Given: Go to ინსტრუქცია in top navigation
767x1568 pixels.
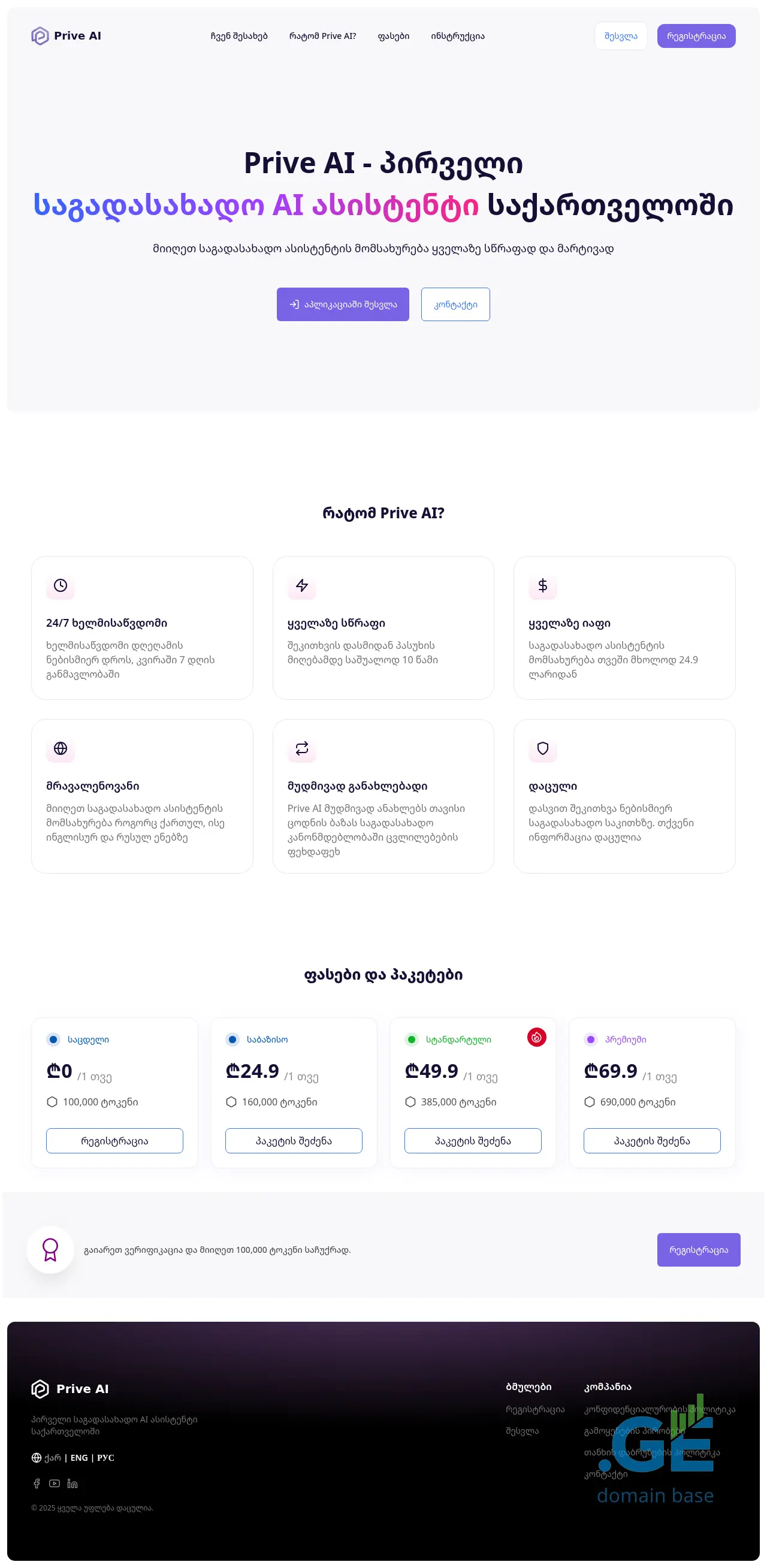Looking at the screenshot, I should [458, 37].
